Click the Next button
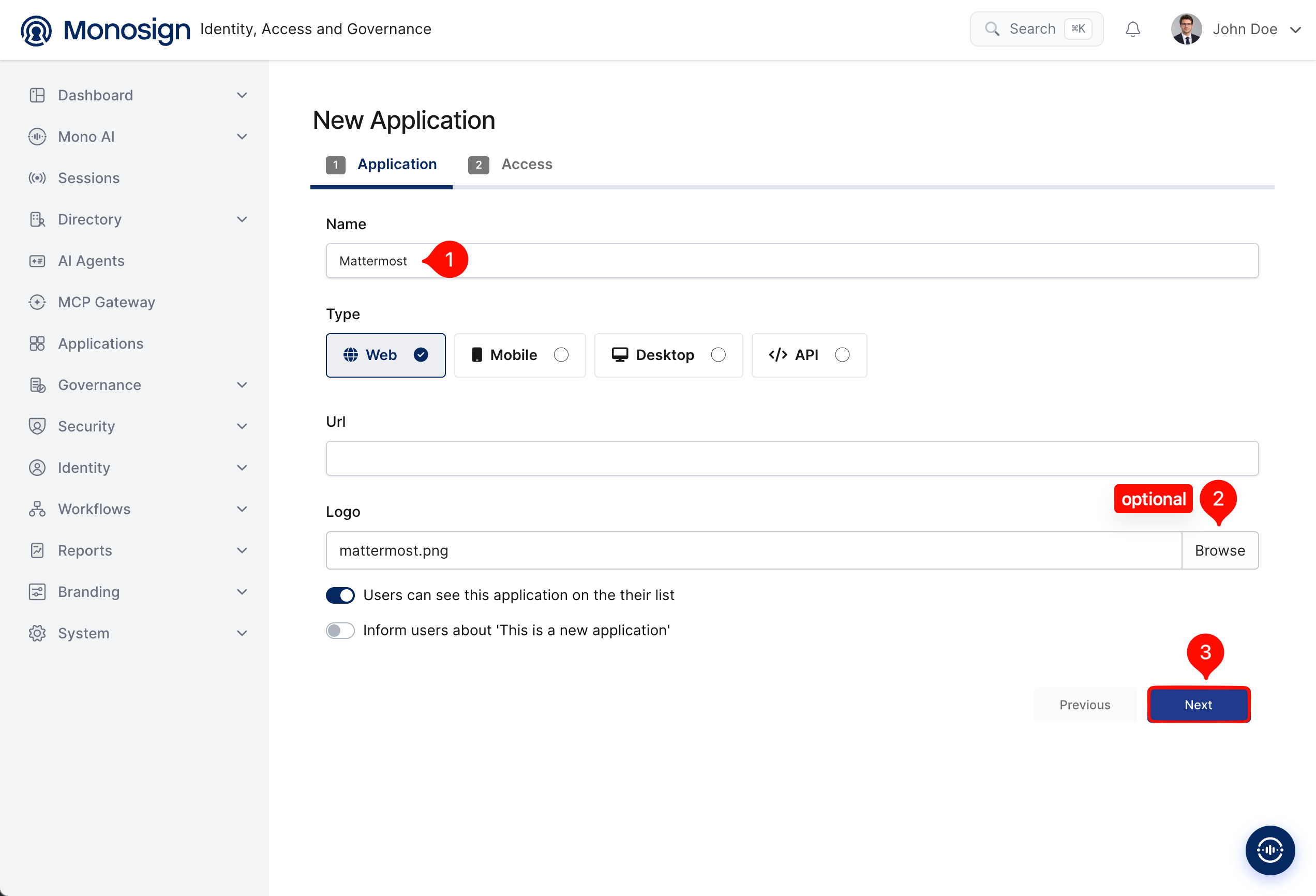The image size is (1316, 896). click(1199, 705)
